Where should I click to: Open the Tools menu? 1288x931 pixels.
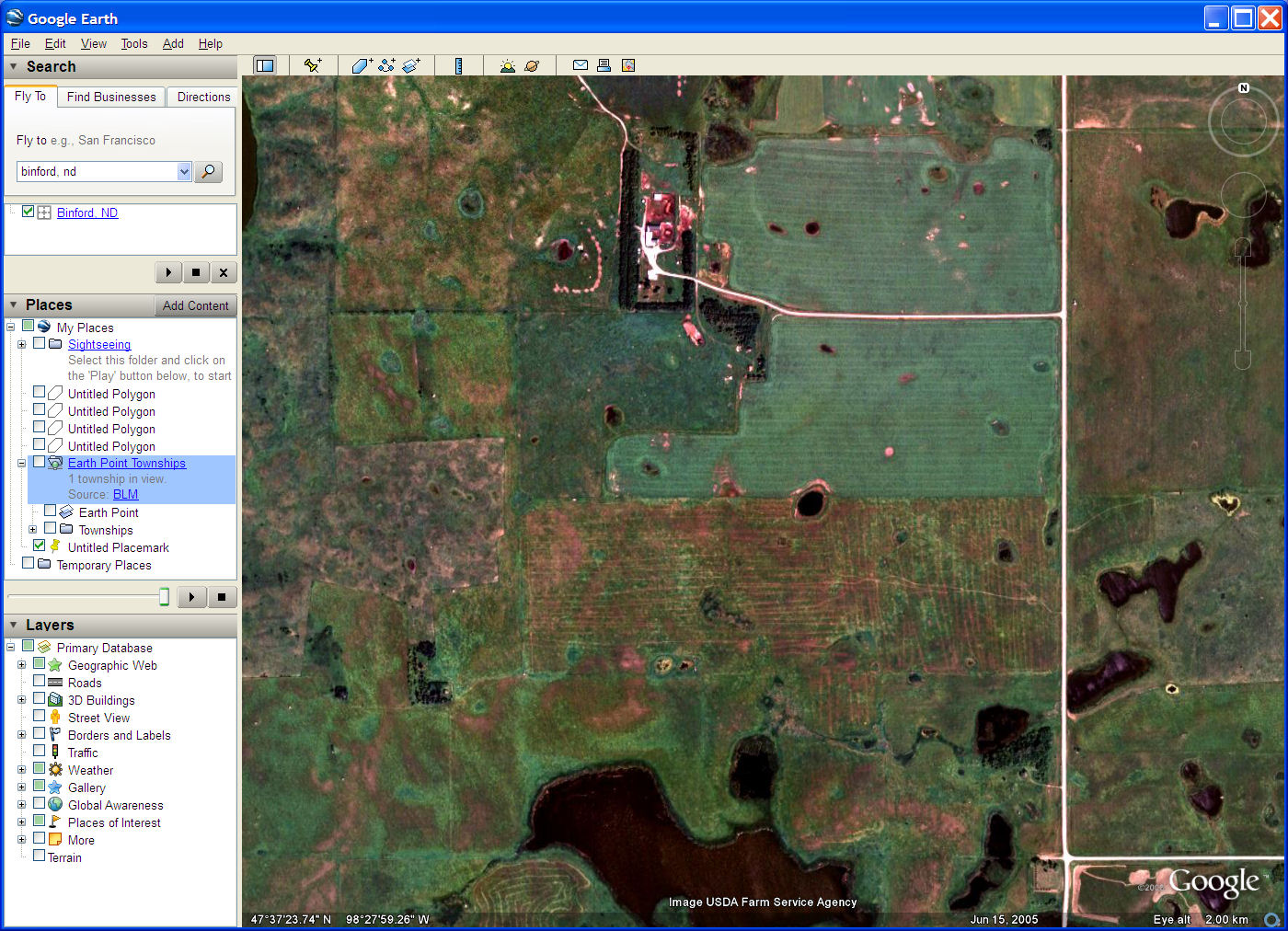134,43
